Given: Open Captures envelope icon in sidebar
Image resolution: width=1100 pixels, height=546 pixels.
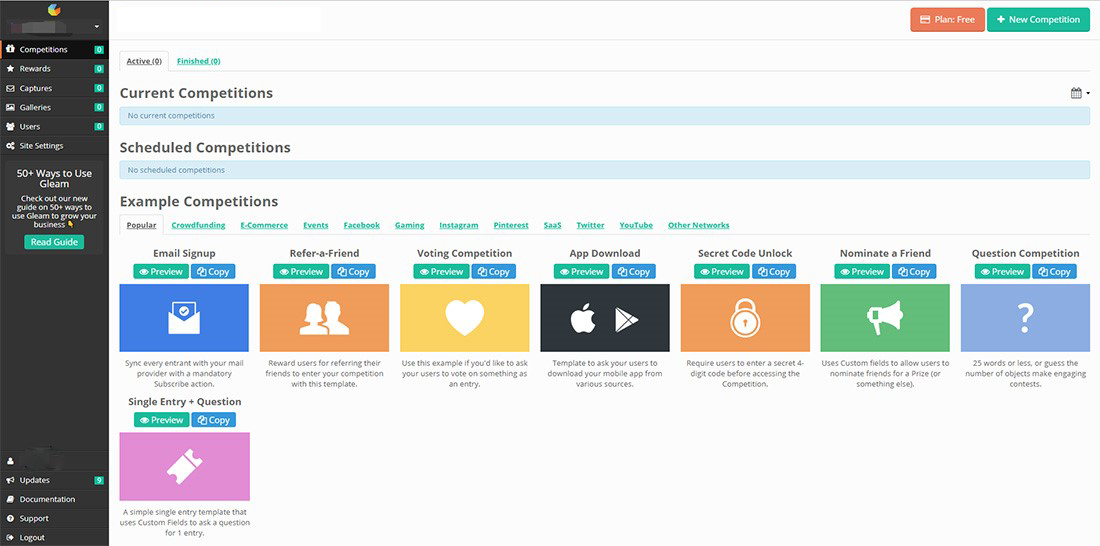Looking at the screenshot, I should click(10, 88).
